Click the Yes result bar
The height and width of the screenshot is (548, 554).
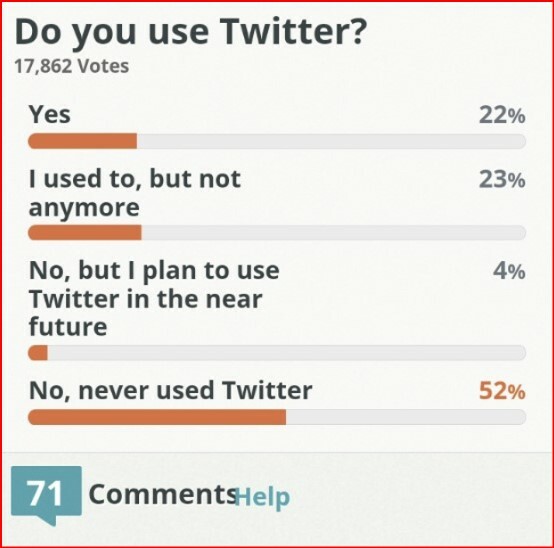(x=277, y=141)
